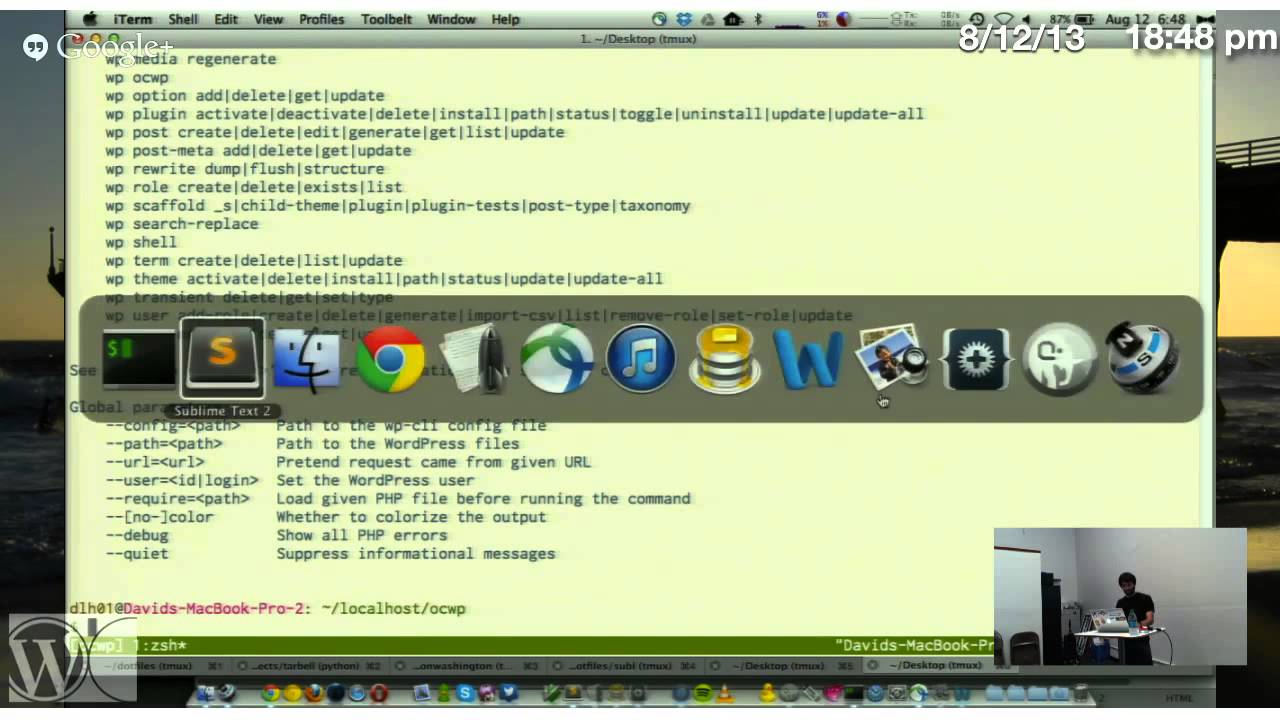Viewport: 1280px width, 720px height.
Task: Click the iTerm title '1. ~/Desktop (tmux)'
Action: click(639, 39)
